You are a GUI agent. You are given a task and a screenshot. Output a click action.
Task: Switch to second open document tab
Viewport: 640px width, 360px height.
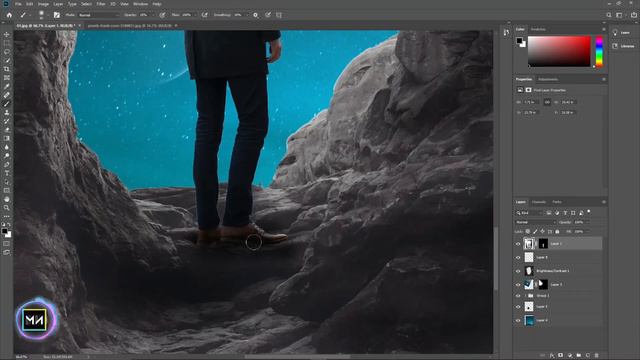pos(129,25)
